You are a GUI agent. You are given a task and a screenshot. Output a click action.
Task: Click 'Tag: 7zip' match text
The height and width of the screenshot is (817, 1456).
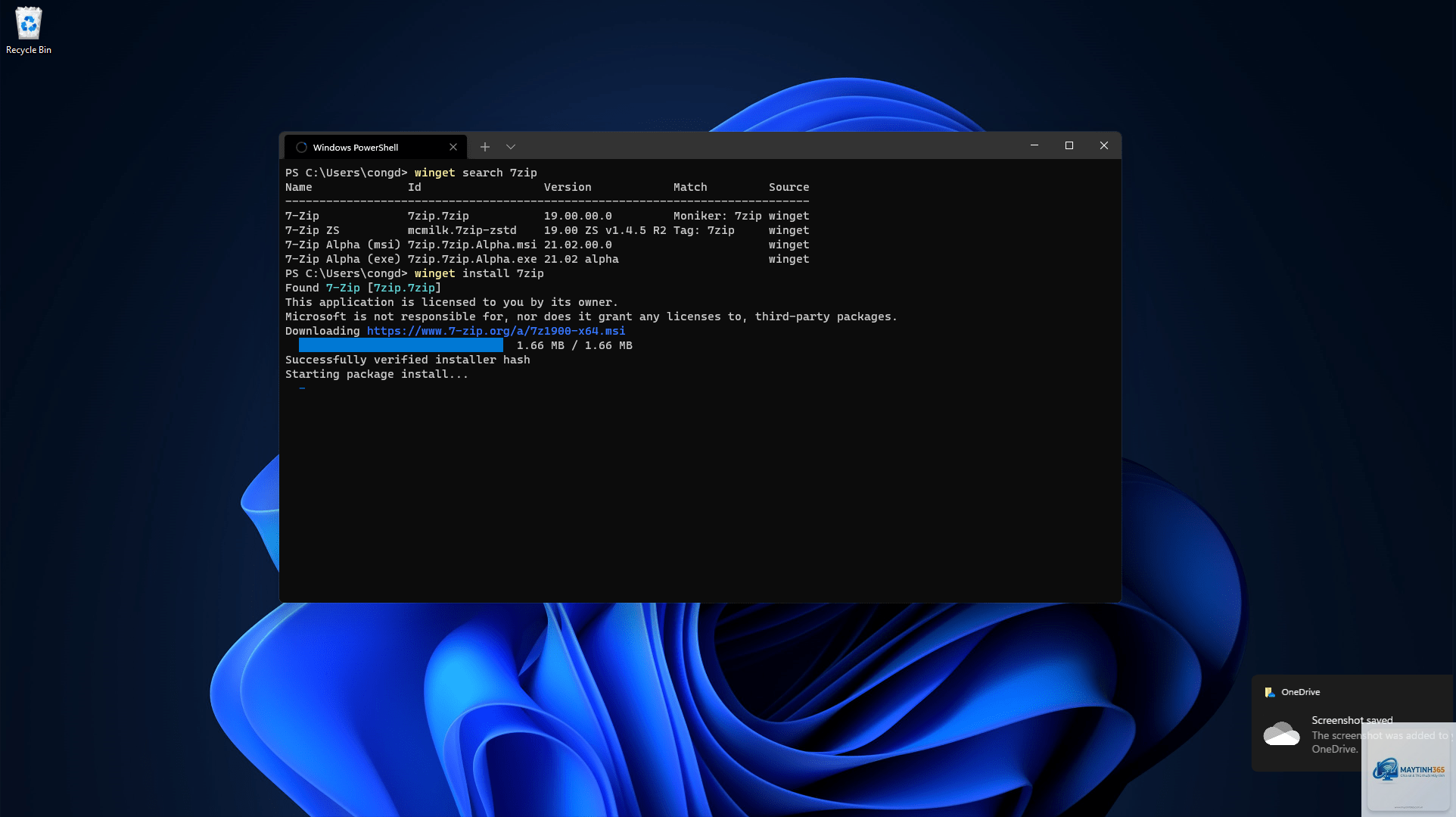[x=704, y=230]
